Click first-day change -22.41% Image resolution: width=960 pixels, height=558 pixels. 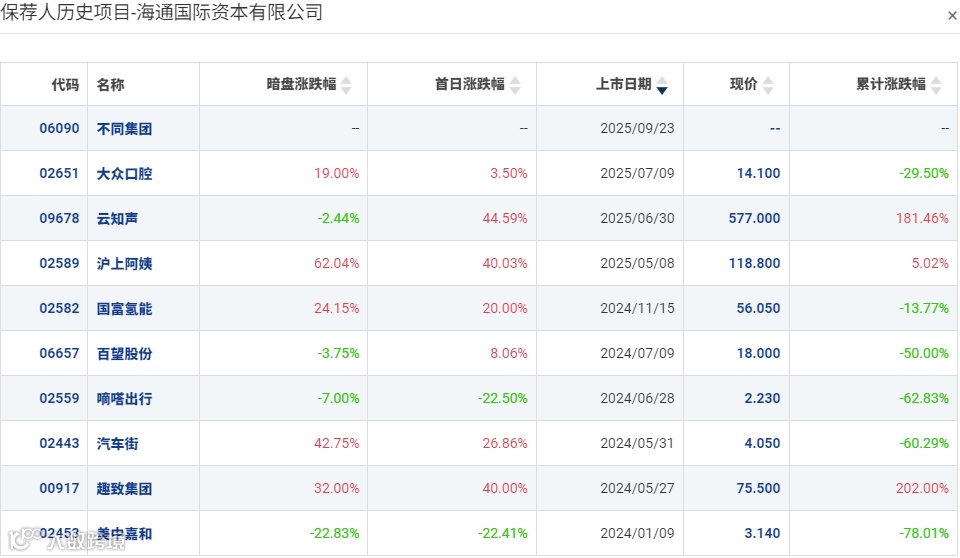[503, 533]
